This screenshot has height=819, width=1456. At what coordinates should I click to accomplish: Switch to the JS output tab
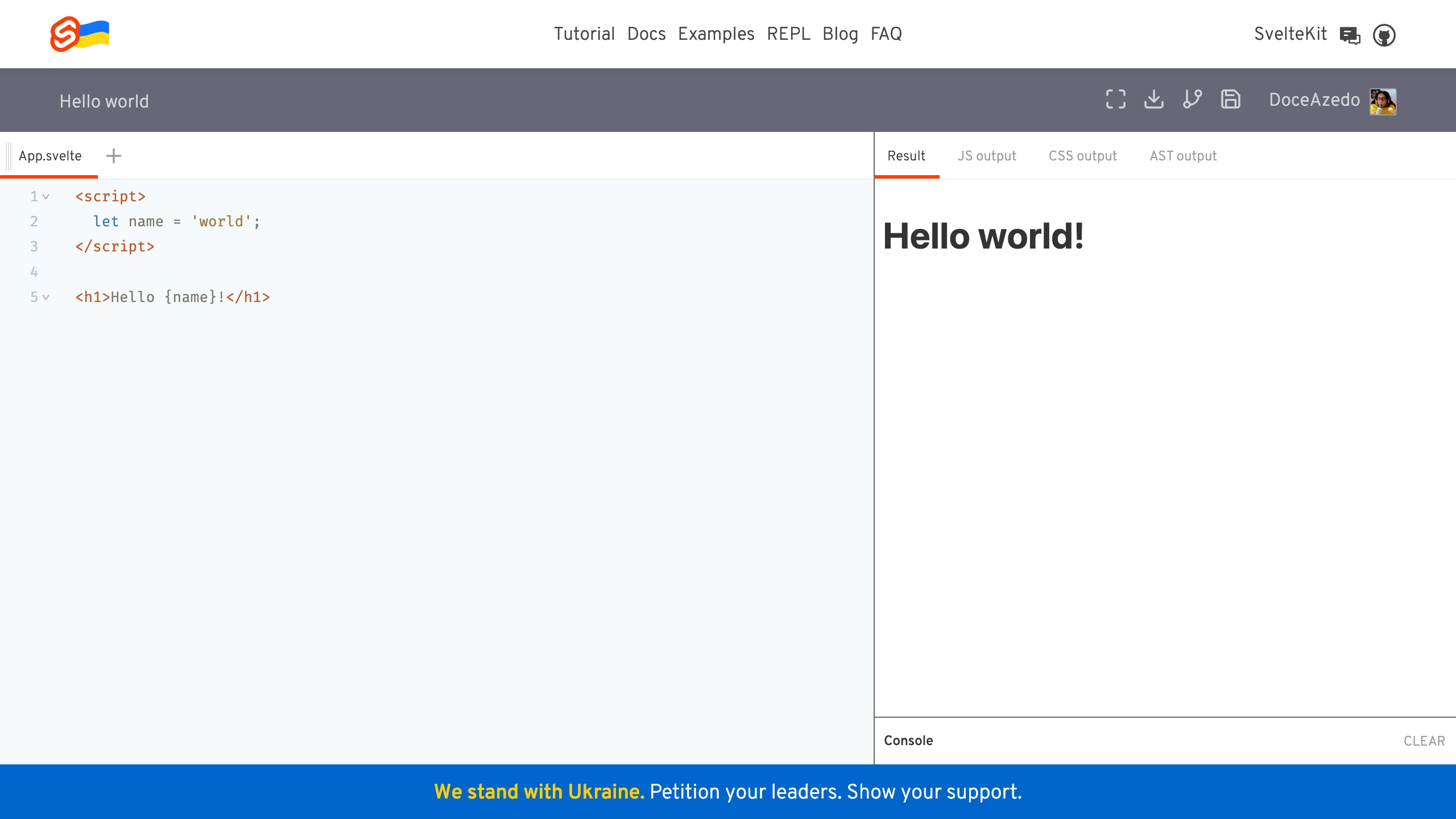click(986, 156)
